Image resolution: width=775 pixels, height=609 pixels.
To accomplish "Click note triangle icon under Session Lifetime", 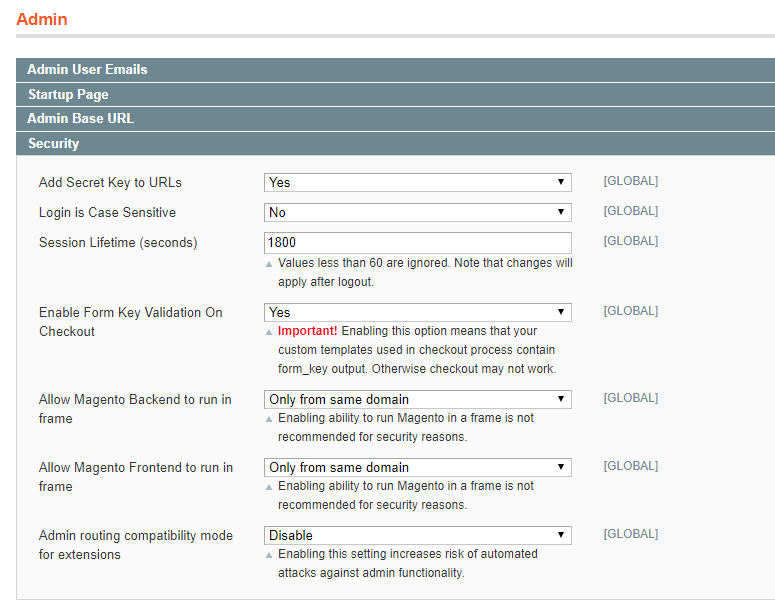I will (x=269, y=264).
